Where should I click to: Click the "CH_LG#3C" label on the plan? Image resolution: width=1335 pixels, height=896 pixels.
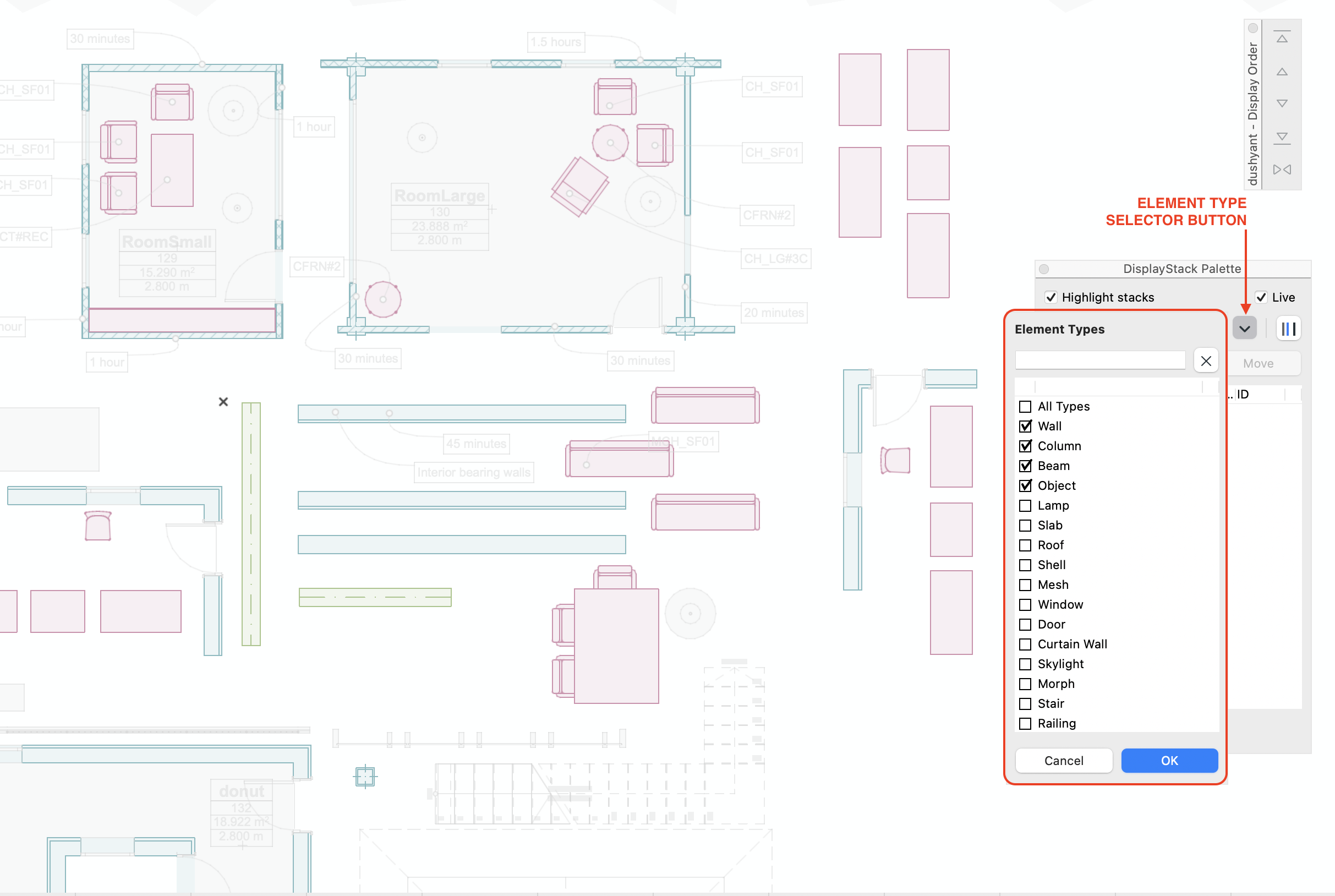pyautogui.click(x=776, y=259)
